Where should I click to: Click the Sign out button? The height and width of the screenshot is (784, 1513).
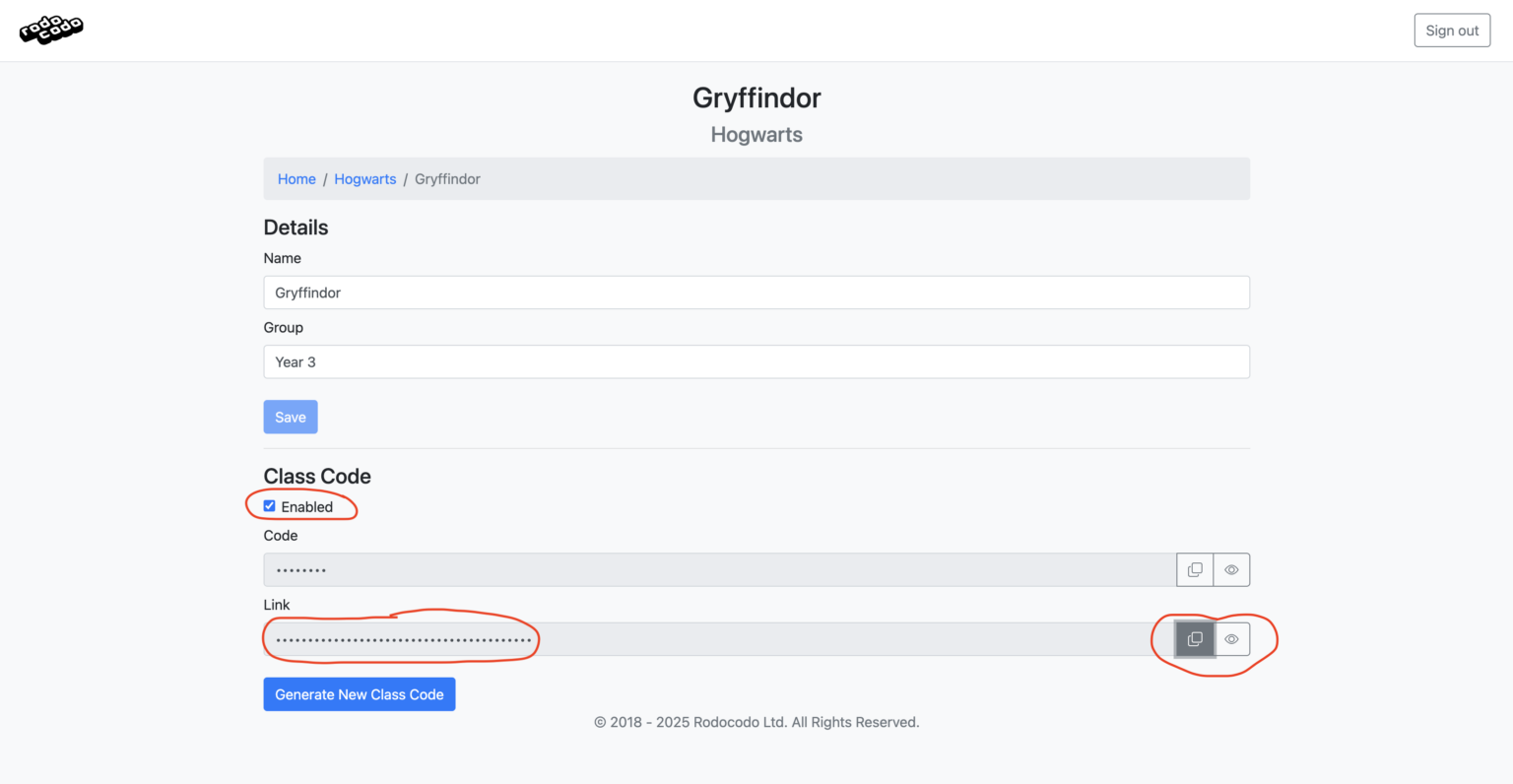1452,30
